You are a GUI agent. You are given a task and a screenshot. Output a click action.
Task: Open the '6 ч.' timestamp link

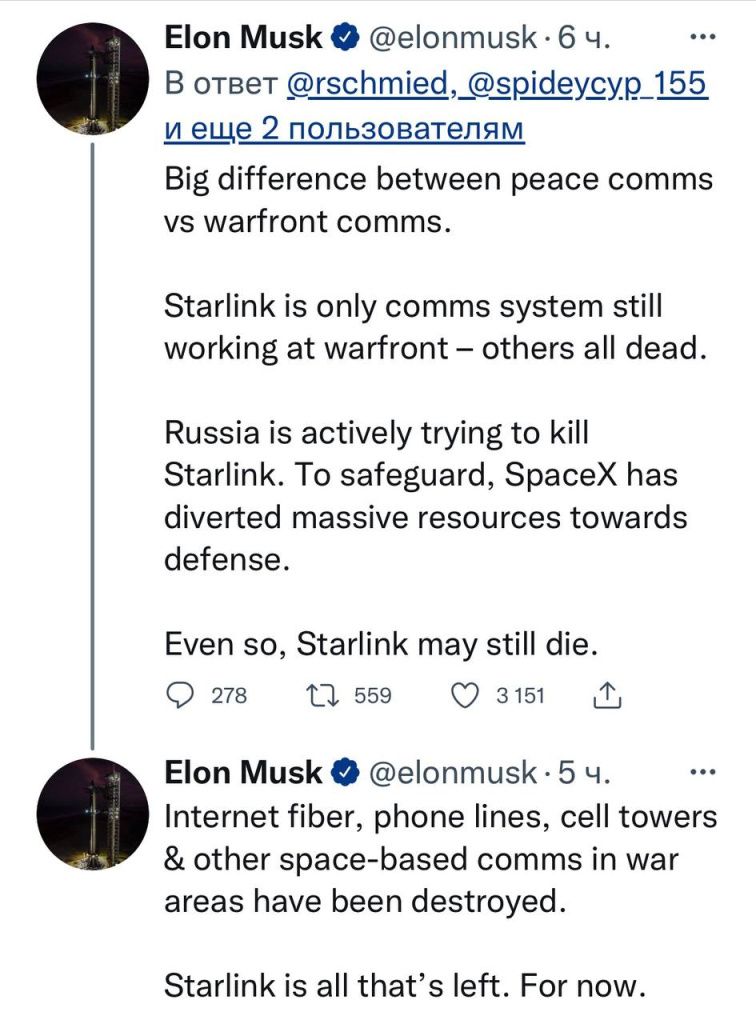pos(584,38)
